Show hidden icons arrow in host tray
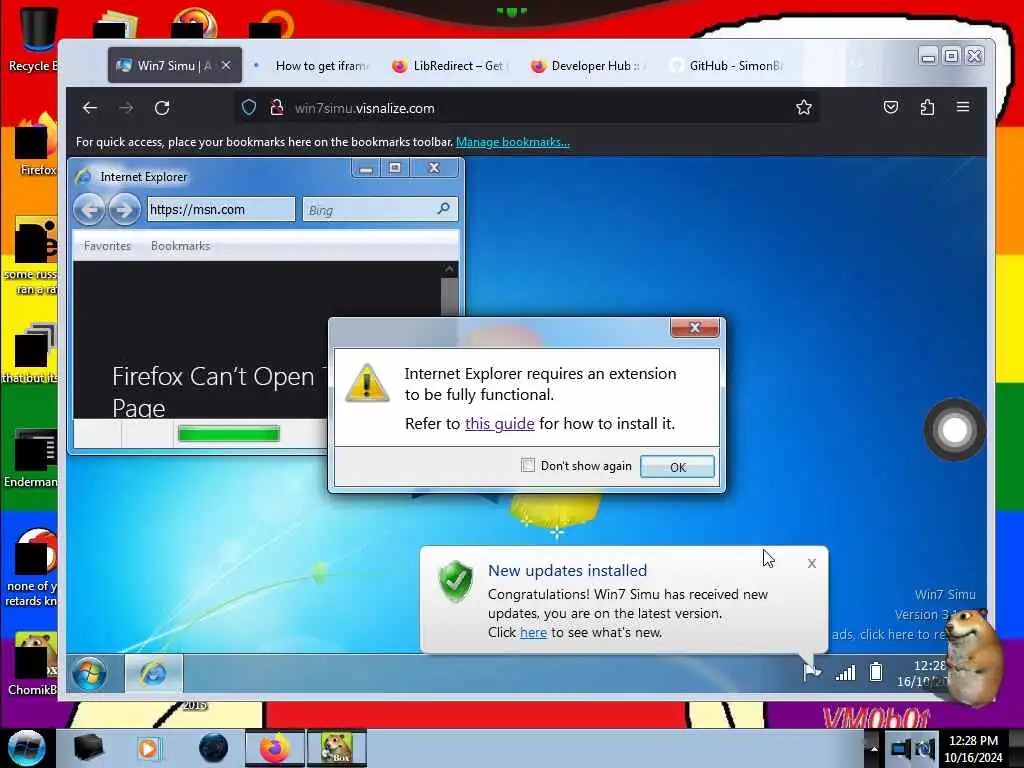This screenshot has height=768, width=1024. click(x=873, y=748)
